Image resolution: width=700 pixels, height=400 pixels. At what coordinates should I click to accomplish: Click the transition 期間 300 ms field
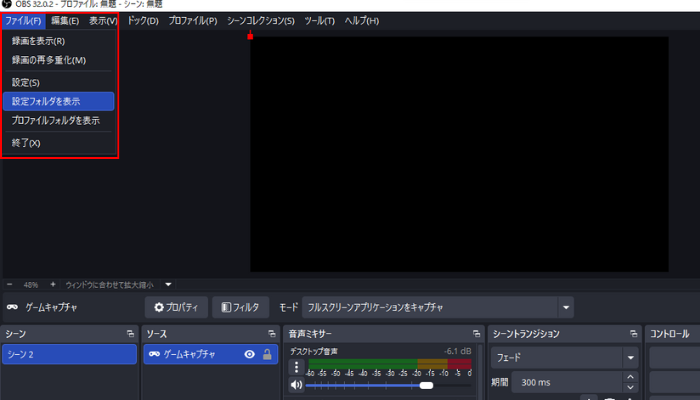tap(567, 382)
